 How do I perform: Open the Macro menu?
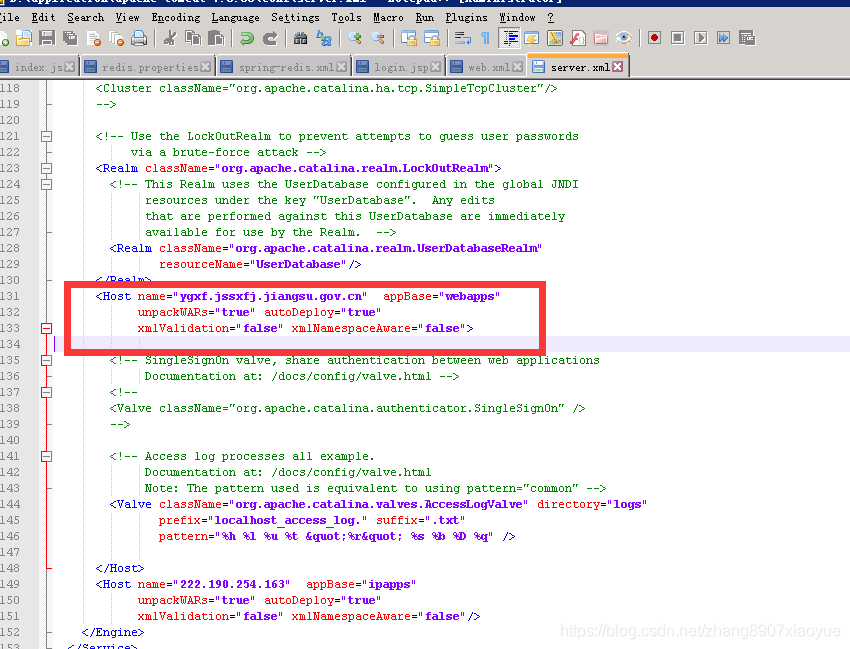pos(388,17)
